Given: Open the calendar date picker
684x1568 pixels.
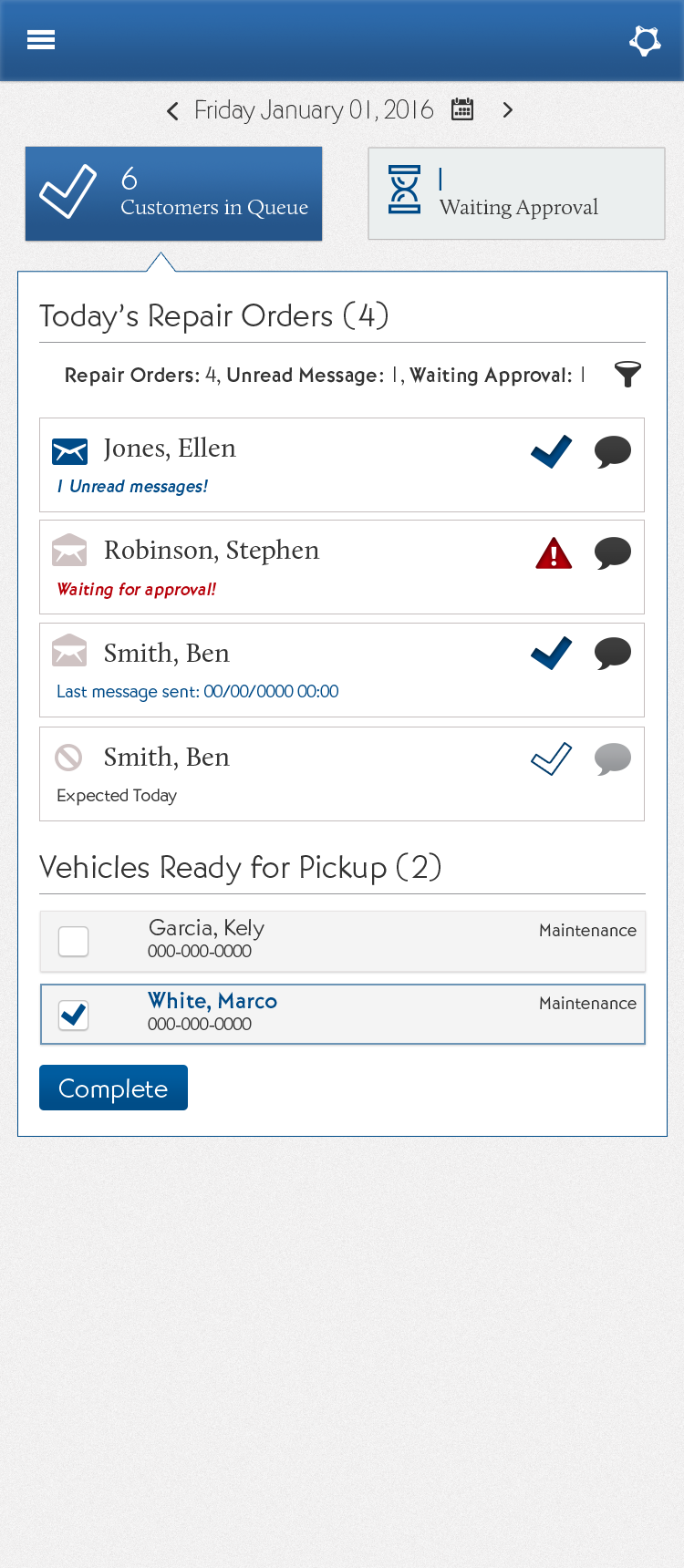Looking at the screenshot, I should 463,110.
